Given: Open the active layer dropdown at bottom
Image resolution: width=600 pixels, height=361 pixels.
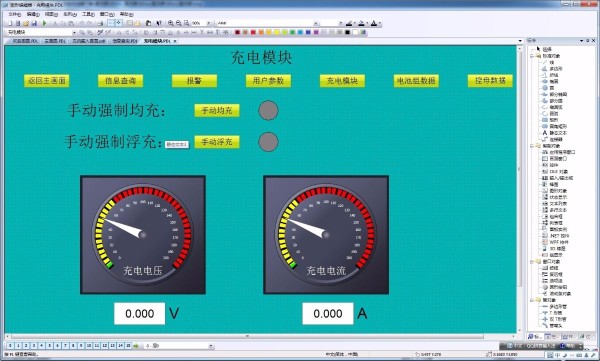Looking at the screenshot, I should pos(211,346).
